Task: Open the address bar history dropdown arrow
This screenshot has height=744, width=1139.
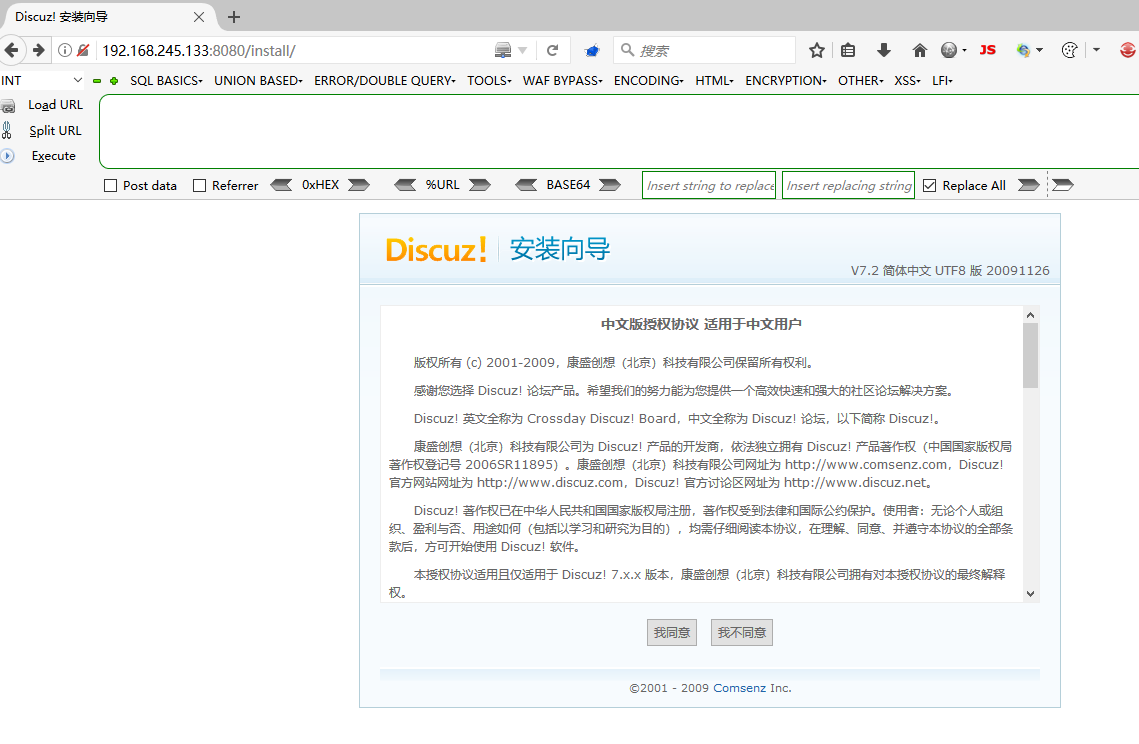Action: (x=522, y=50)
